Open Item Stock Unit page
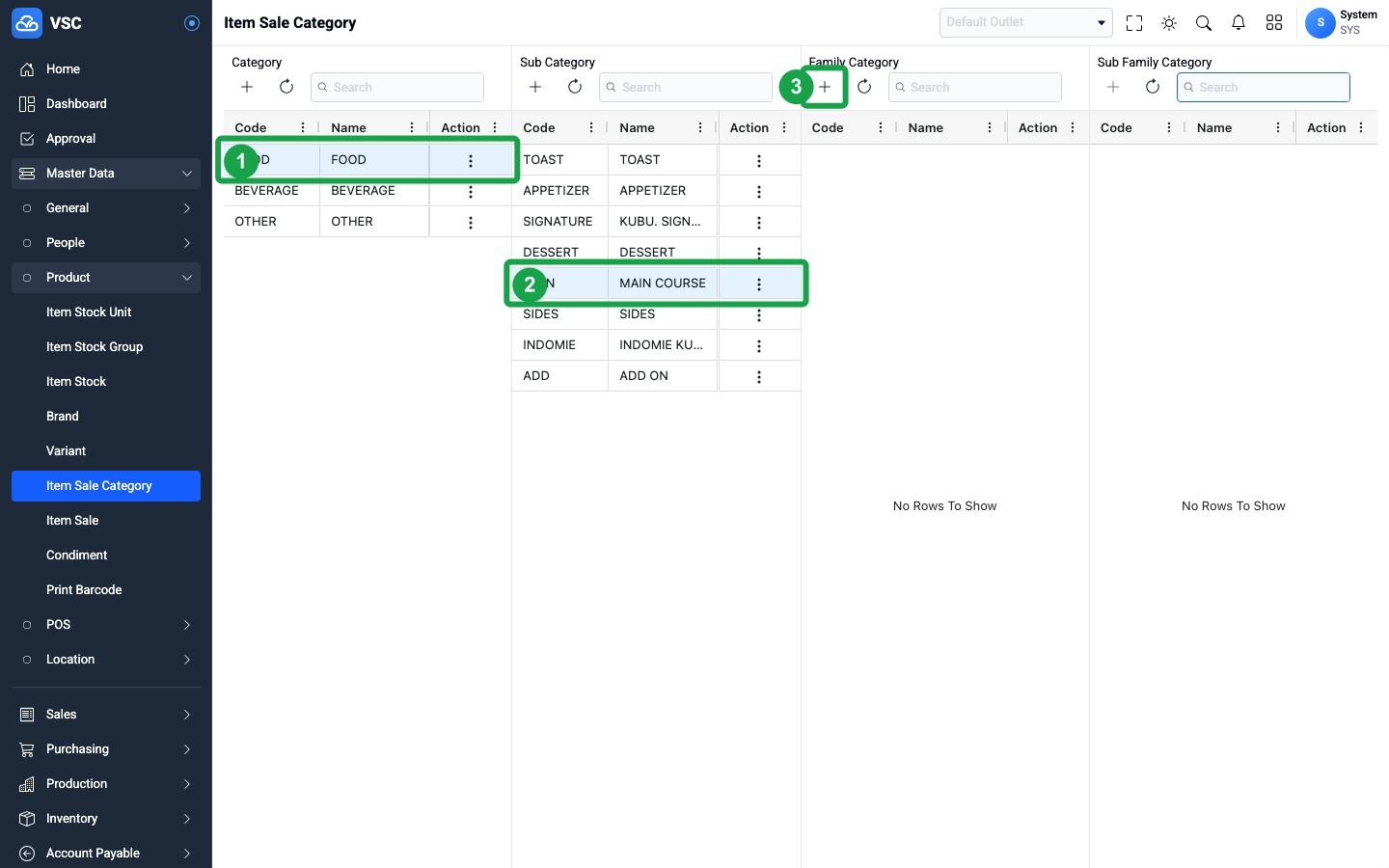The height and width of the screenshot is (868, 1389). [106, 312]
